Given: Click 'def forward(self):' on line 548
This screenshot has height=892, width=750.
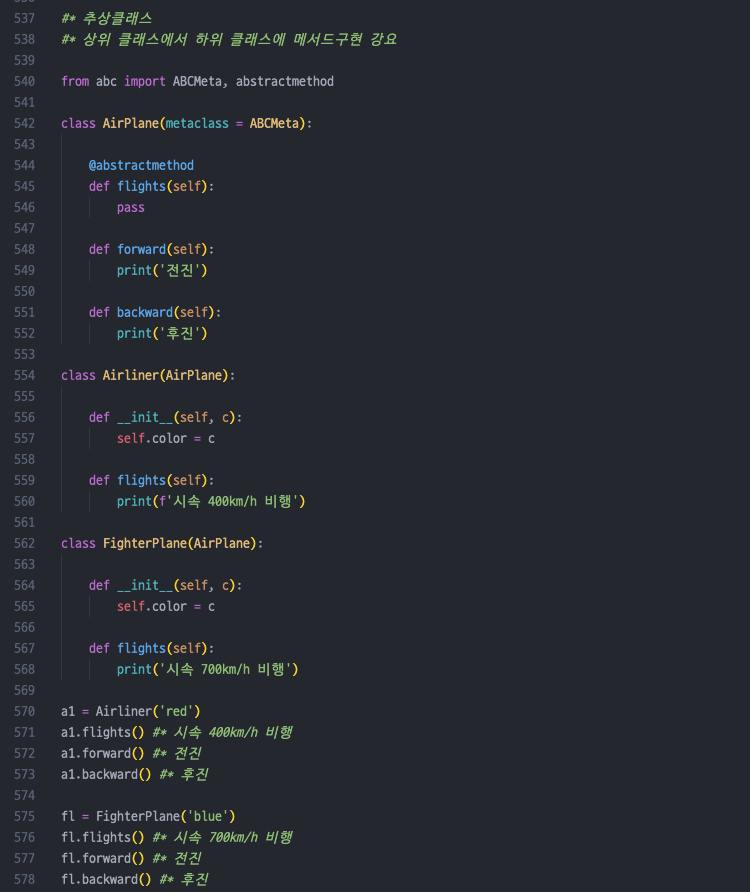Looking at the screenshot, I should click(x=151, y=250).
